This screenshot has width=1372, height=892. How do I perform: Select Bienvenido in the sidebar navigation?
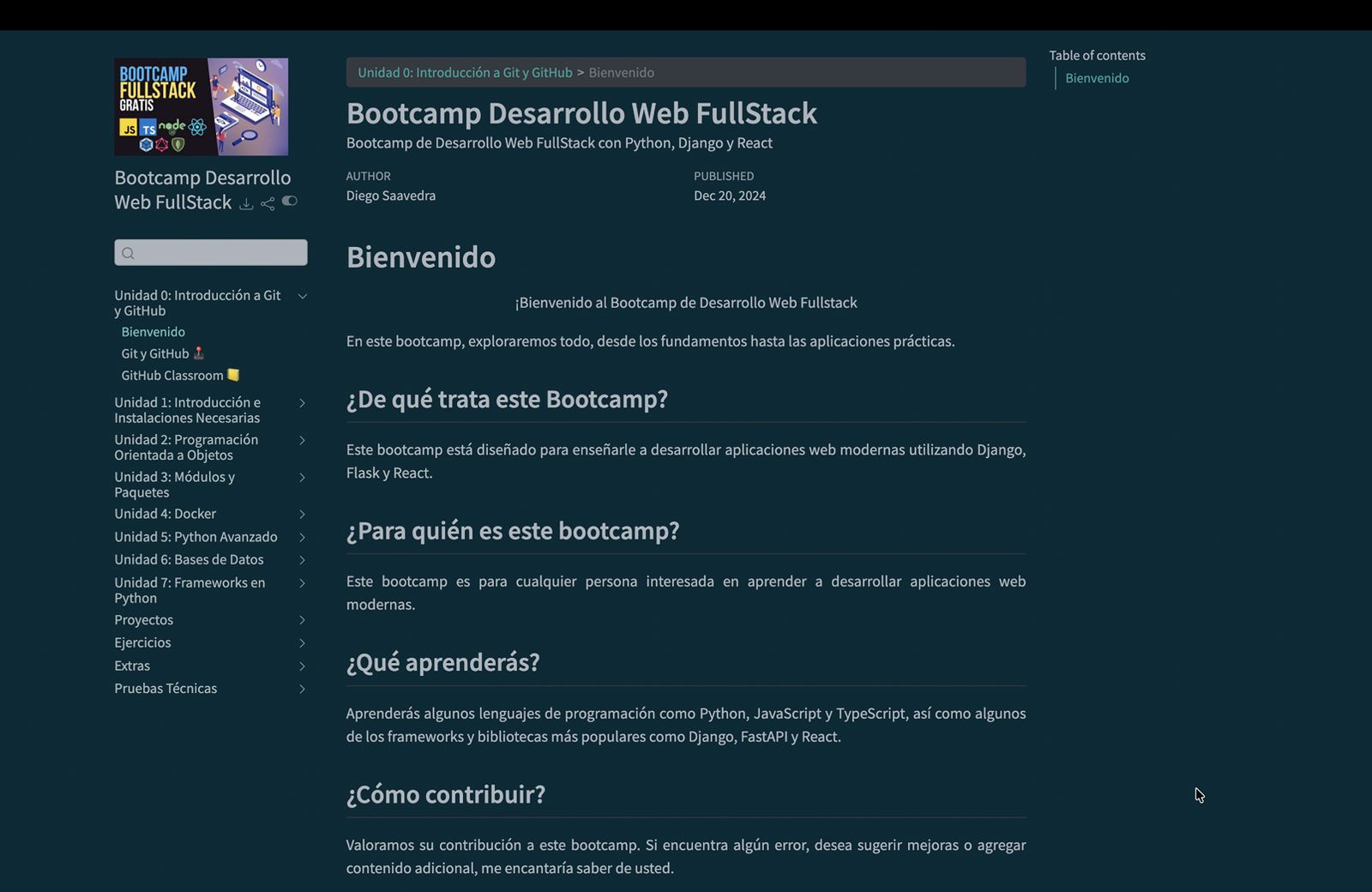click(x=152, y=331)
